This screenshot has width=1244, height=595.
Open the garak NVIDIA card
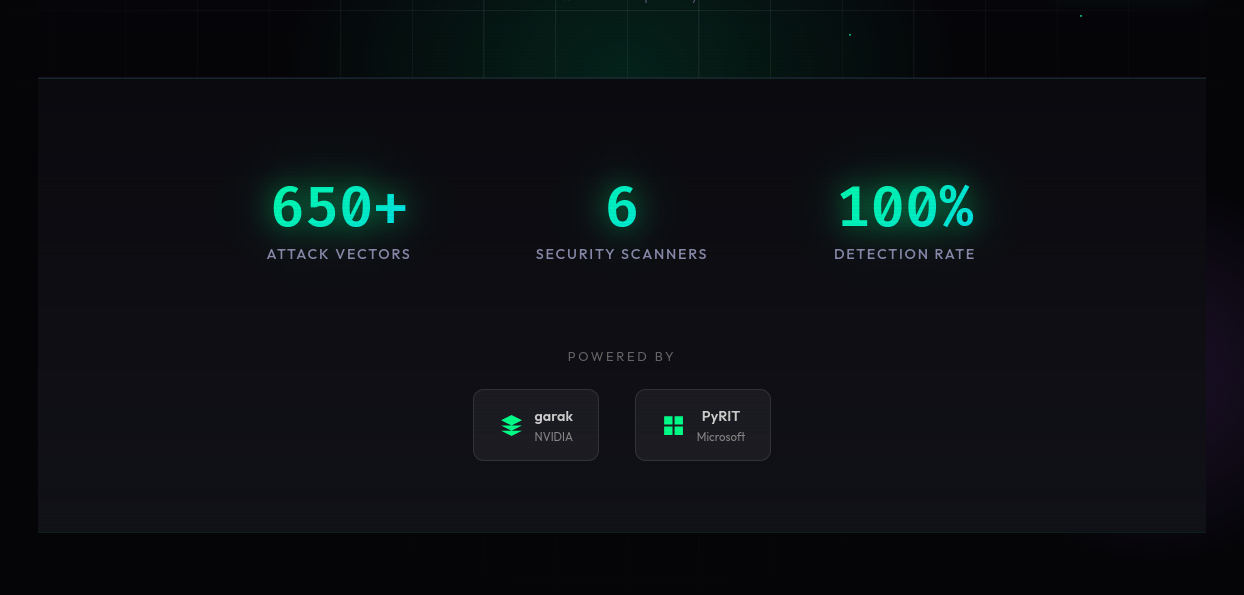(x=536, y=424)
